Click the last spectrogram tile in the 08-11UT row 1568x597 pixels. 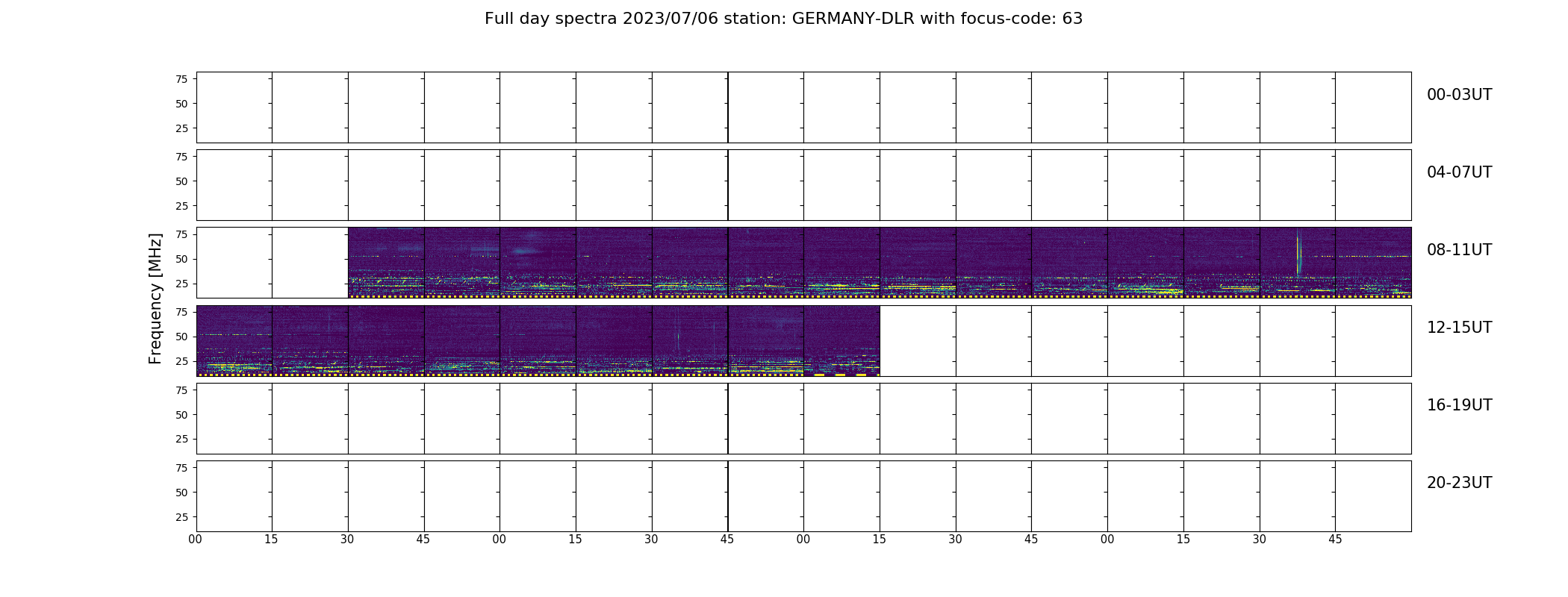1373,263
